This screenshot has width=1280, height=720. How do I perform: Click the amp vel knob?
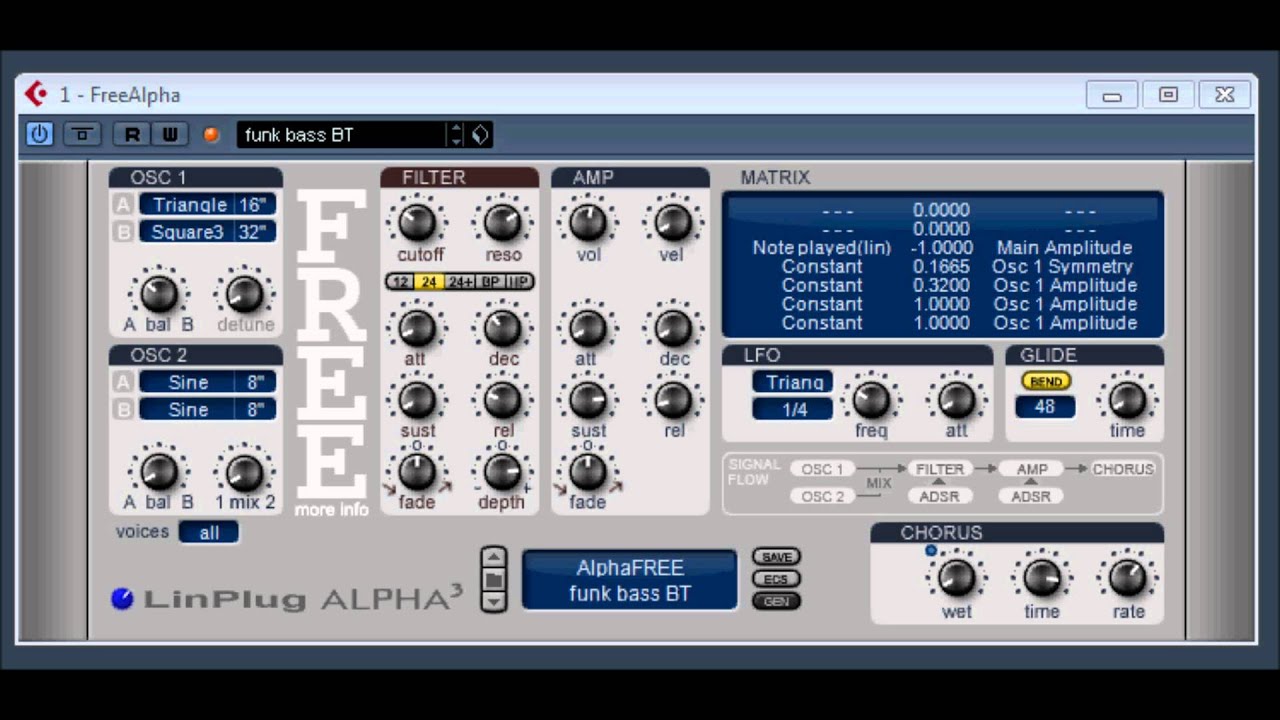(673, 223)
